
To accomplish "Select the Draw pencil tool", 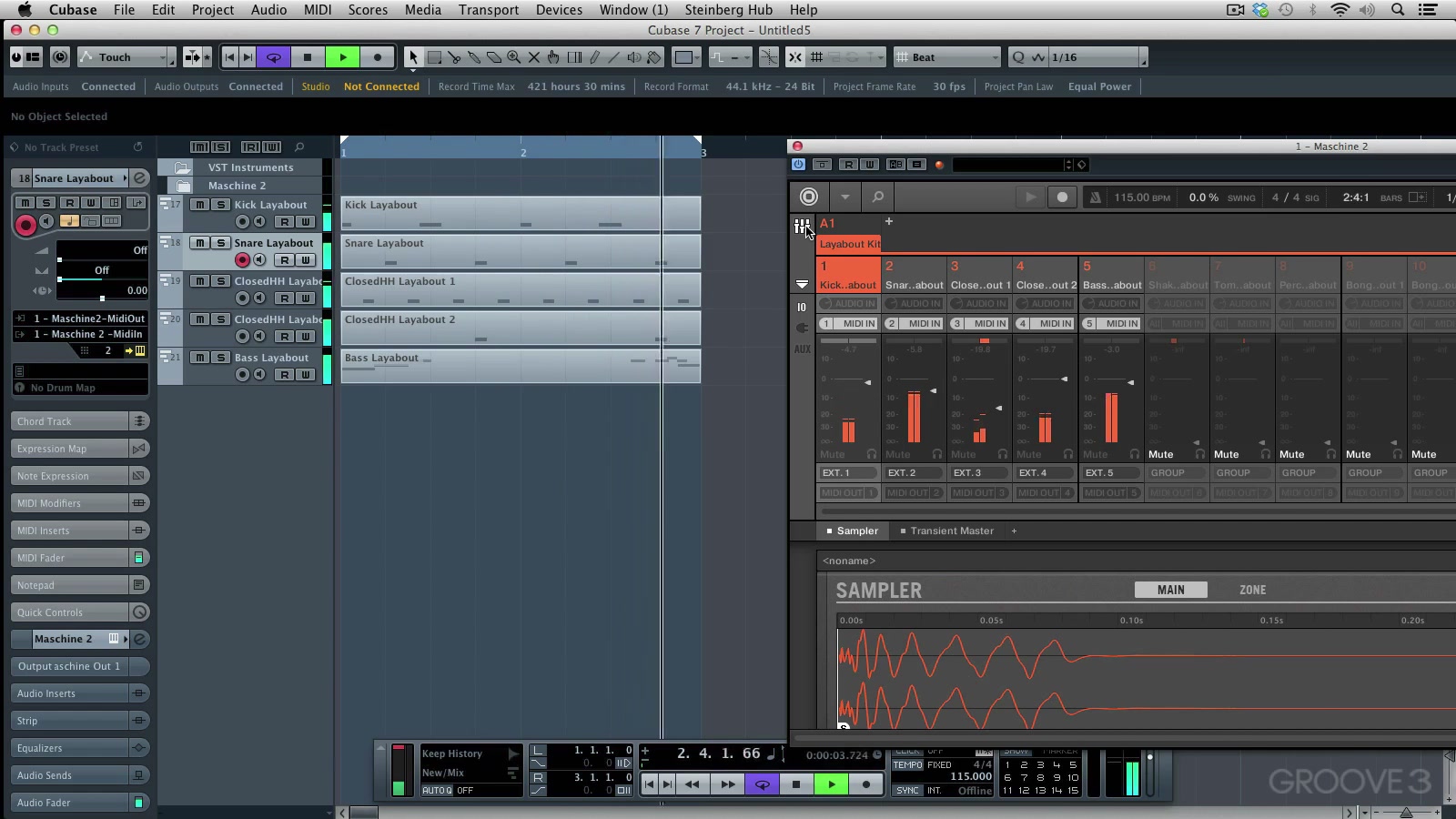I will click(x=594, y=57).
